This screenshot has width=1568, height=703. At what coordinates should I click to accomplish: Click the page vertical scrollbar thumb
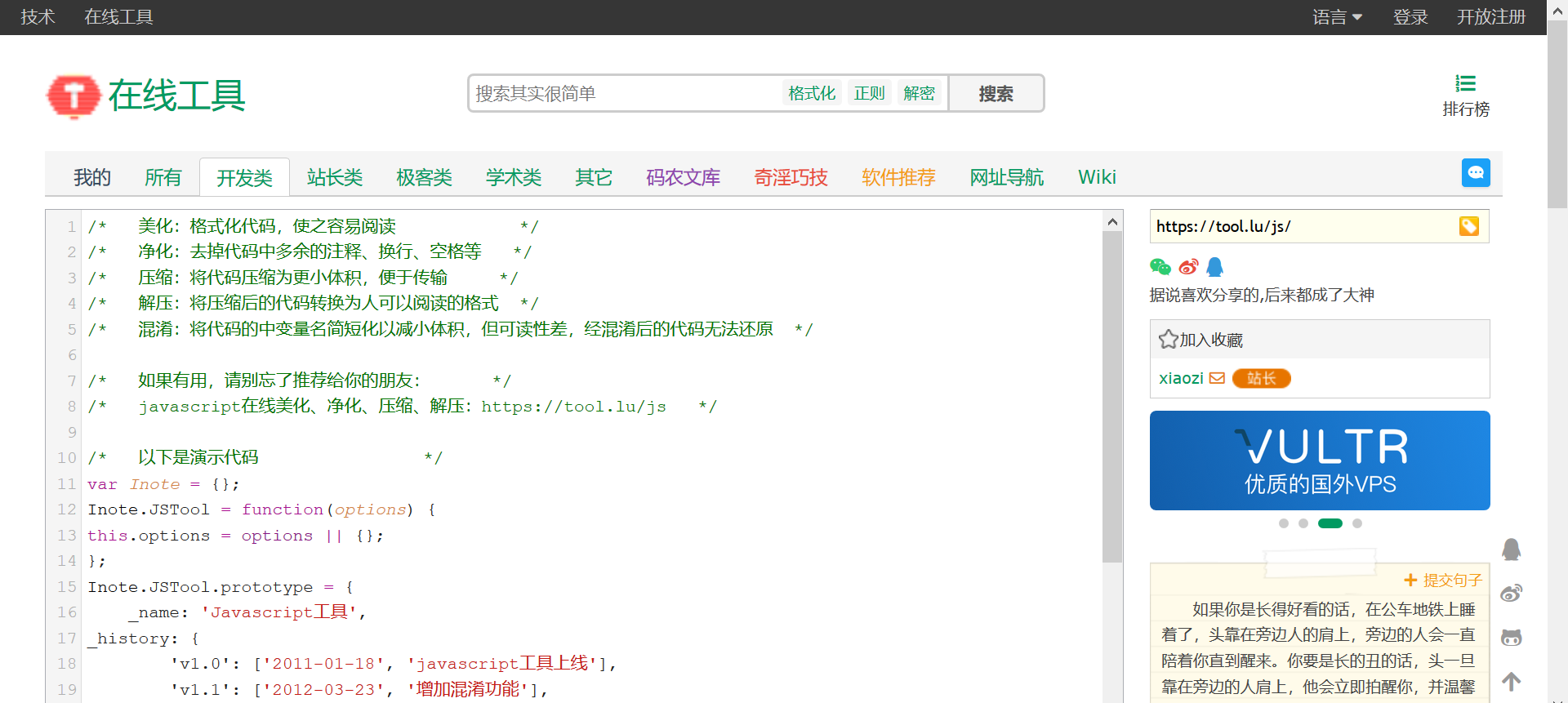(x=1557, y=114)
